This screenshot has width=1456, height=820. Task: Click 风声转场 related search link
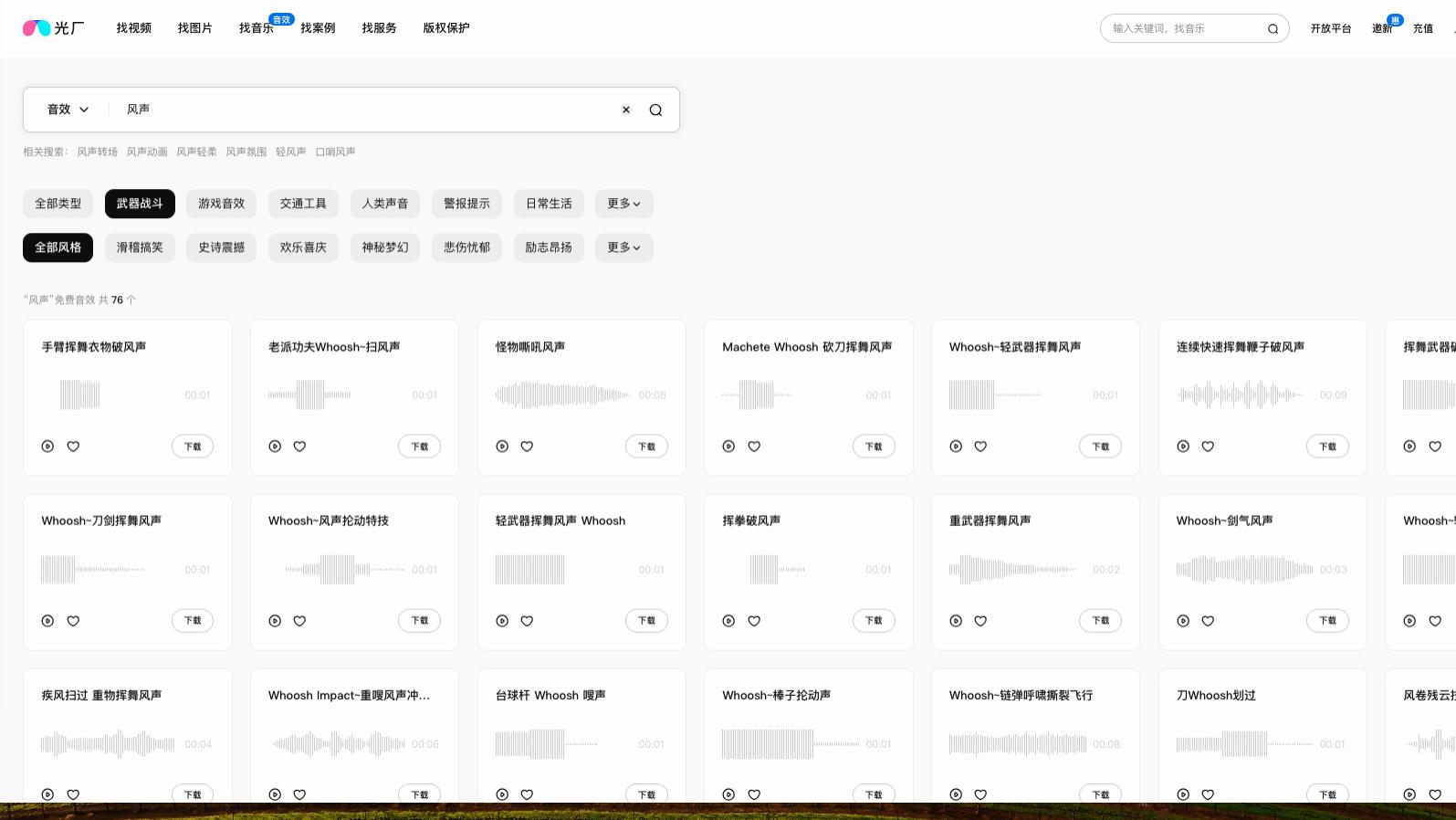click(98, 152)
